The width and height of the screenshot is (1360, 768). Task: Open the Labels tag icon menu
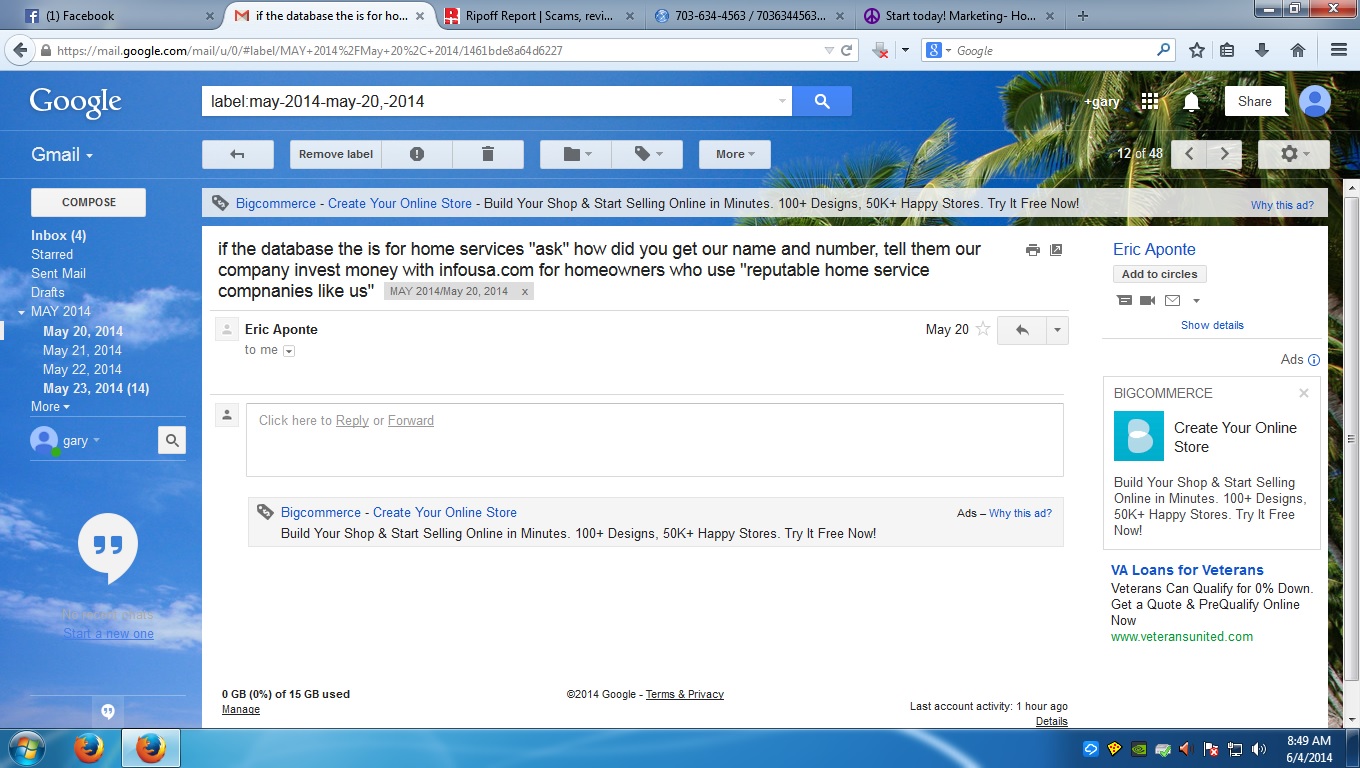tap(647, 154)
